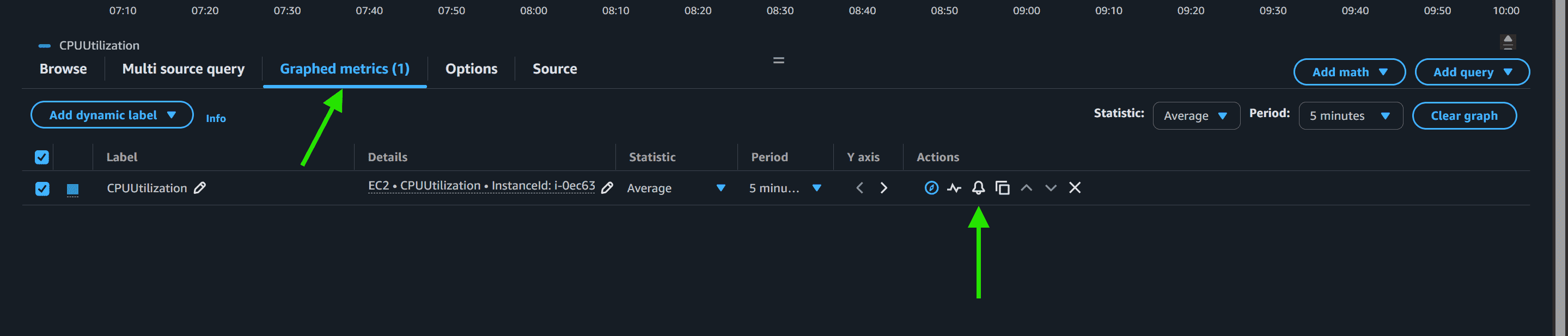Uncheck the CPUUtilization row checkbox
The height and width of the screenshot is (336, 1568).
pos(42,189)
